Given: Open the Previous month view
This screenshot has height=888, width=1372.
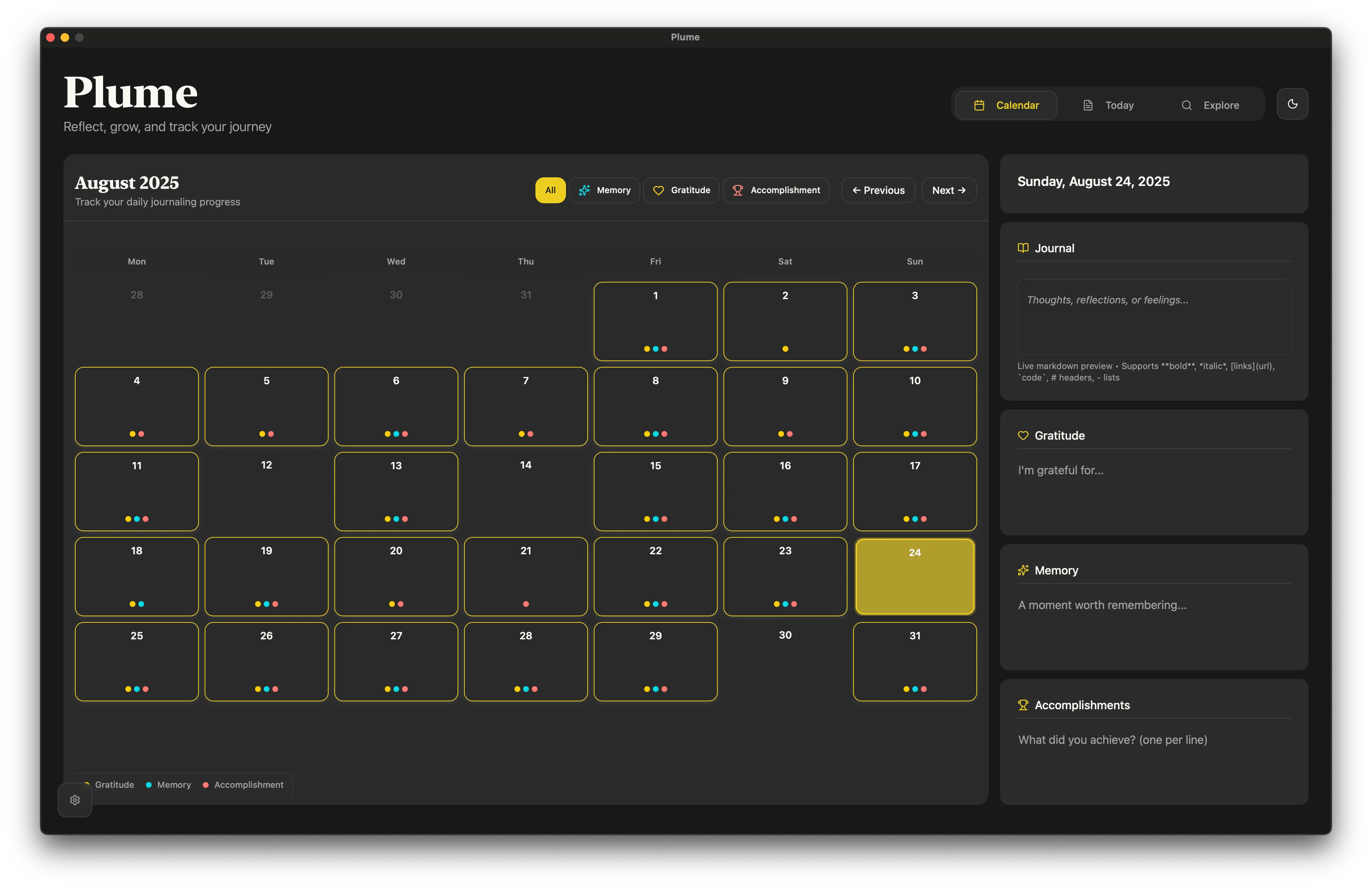Looking at the screenshot, I should (x=877, y=190).
